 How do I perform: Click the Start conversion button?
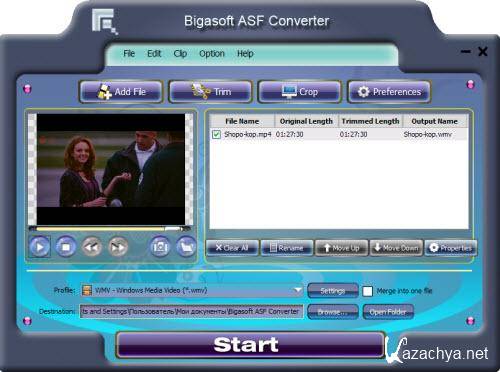[x=250, y=345]
